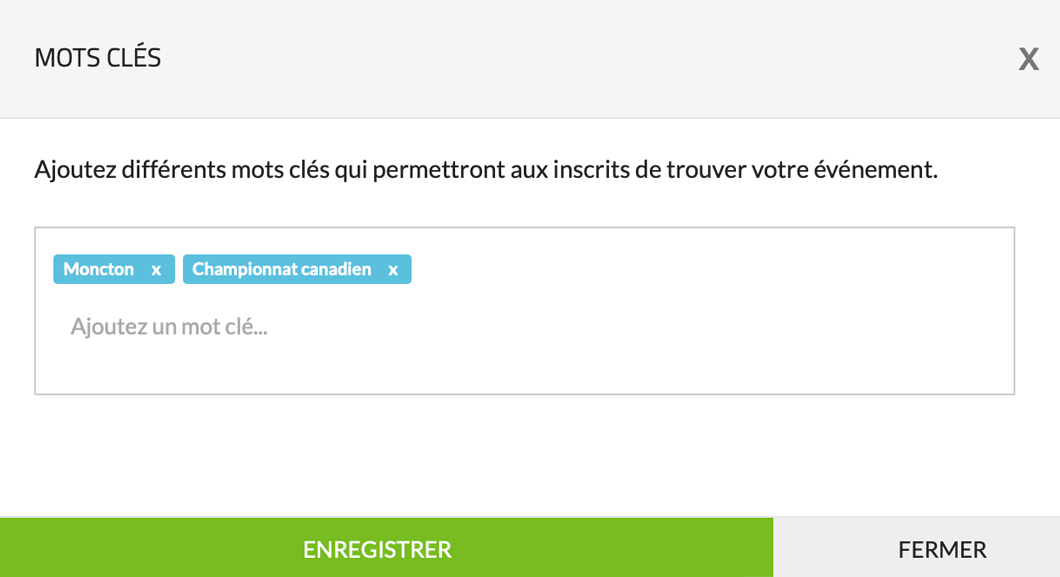The image size is (1060, 577).
Task: Delete Moncton using its x icon
Action: pyautogui.click(x=156, y=270)
